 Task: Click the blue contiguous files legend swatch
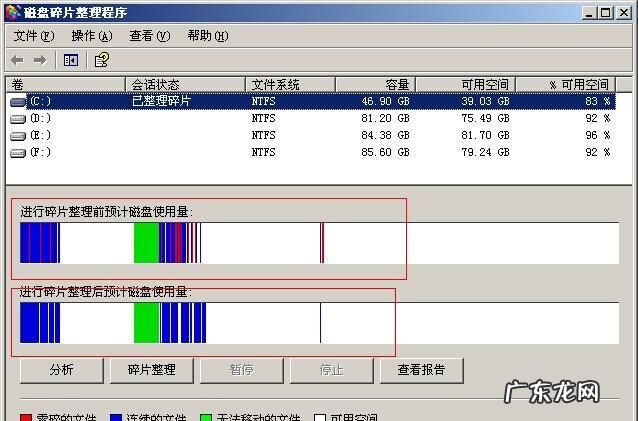[x=116, y=417]
